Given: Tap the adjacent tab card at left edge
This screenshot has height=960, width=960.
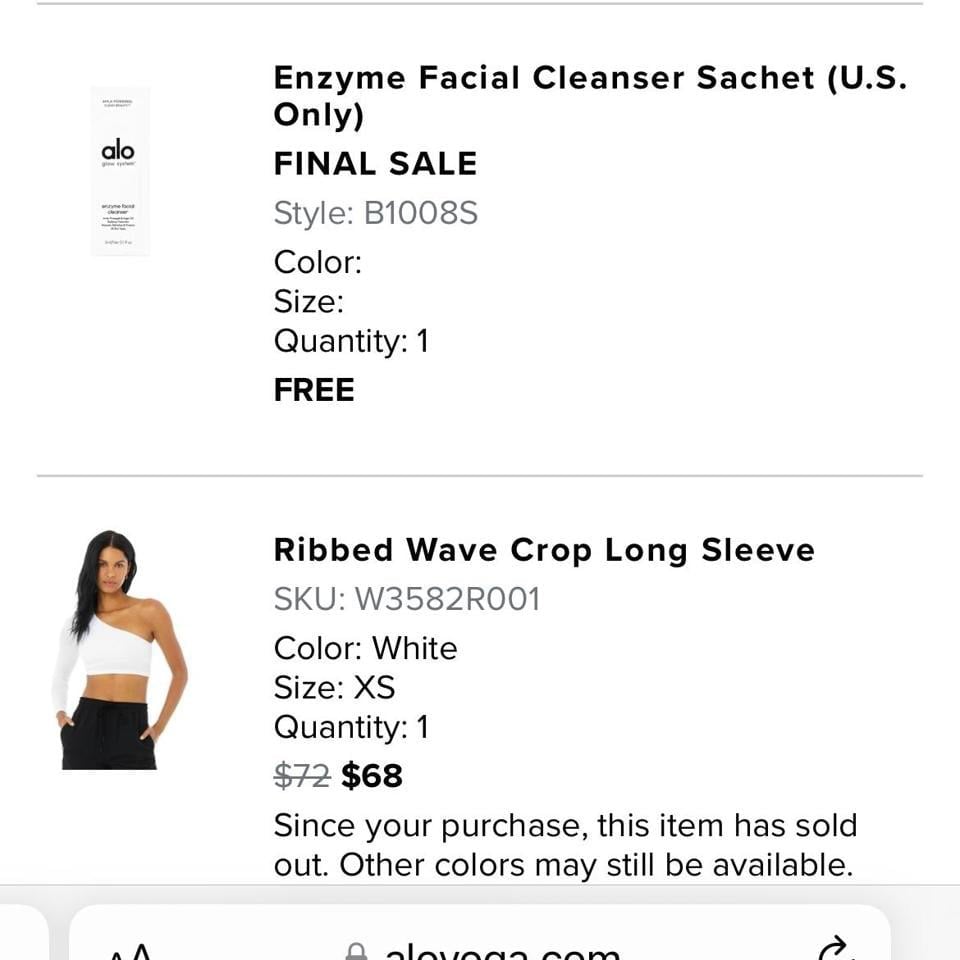Looking at the screenshot, I should pyautogui.click(x=23, y=932).
